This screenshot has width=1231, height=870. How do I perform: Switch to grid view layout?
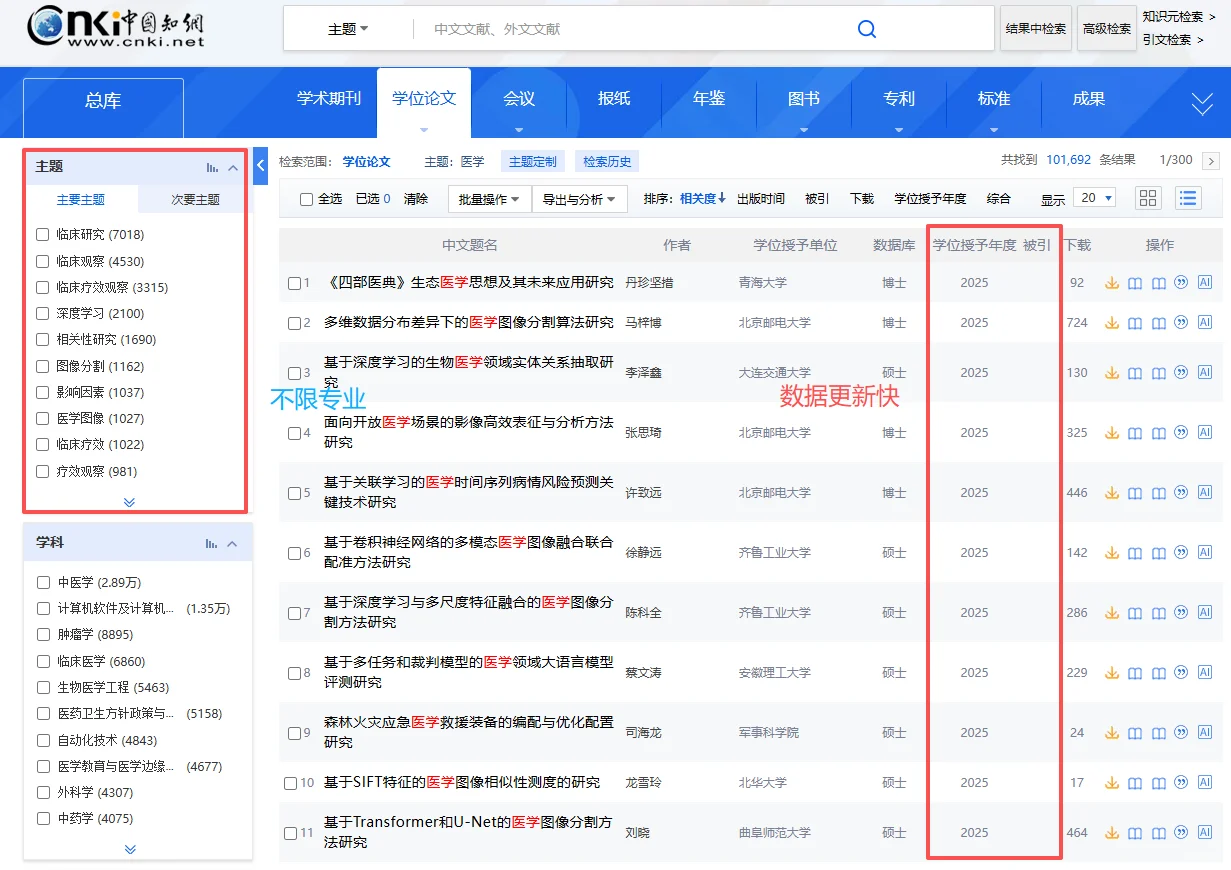pos(1147,198)
